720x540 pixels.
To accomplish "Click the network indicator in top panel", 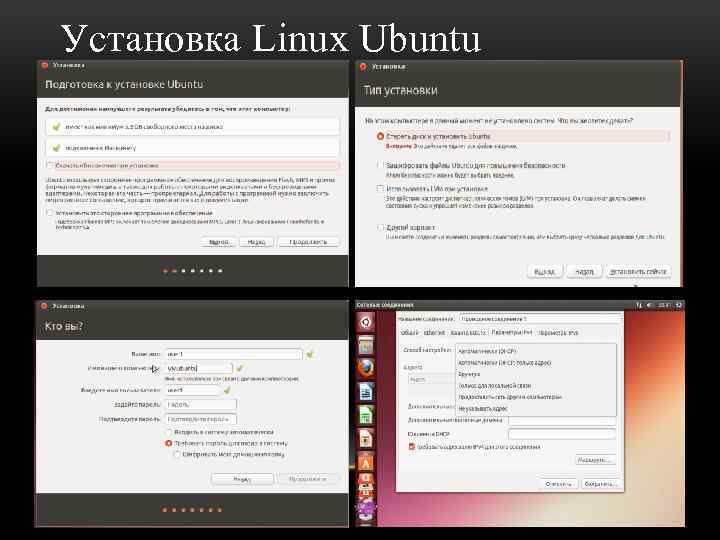I will pyautogui.click(x=639, y=305).
